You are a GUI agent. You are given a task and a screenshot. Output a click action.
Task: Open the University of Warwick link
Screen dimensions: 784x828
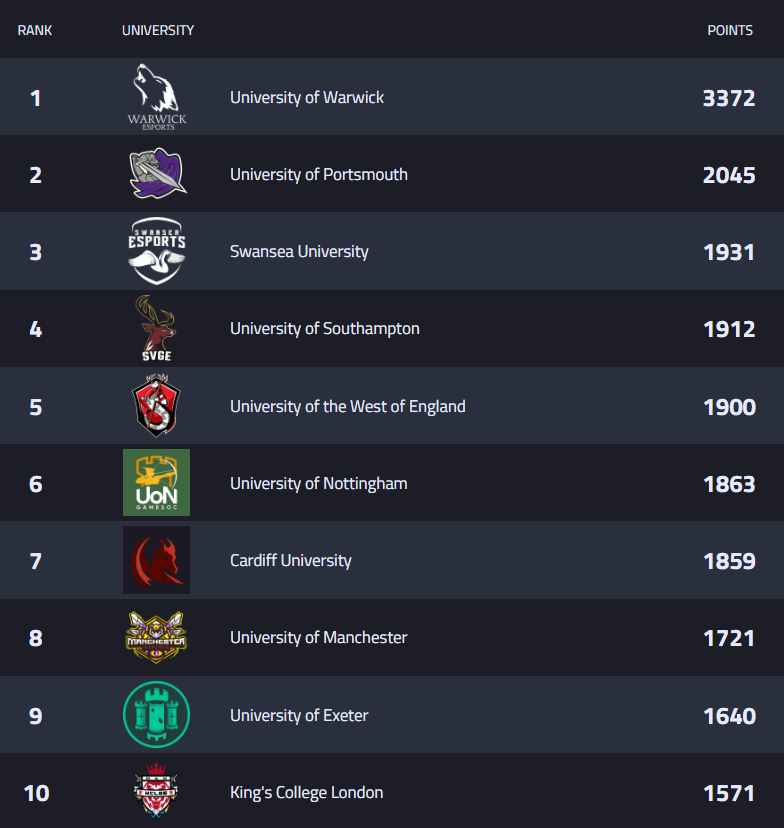click(x=307, y=98)
